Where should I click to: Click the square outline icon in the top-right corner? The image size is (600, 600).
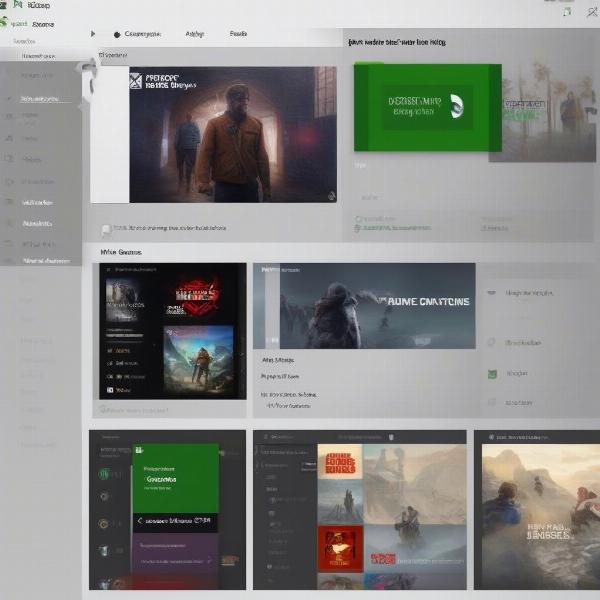567,12
